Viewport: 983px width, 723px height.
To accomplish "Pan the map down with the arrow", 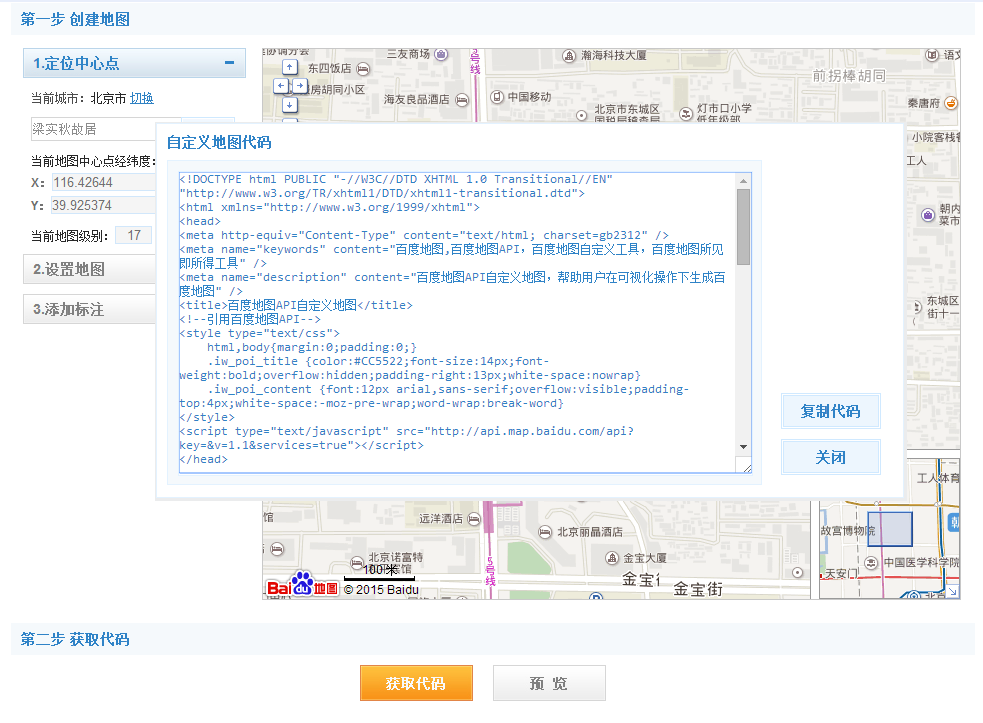I will [289, 105].
